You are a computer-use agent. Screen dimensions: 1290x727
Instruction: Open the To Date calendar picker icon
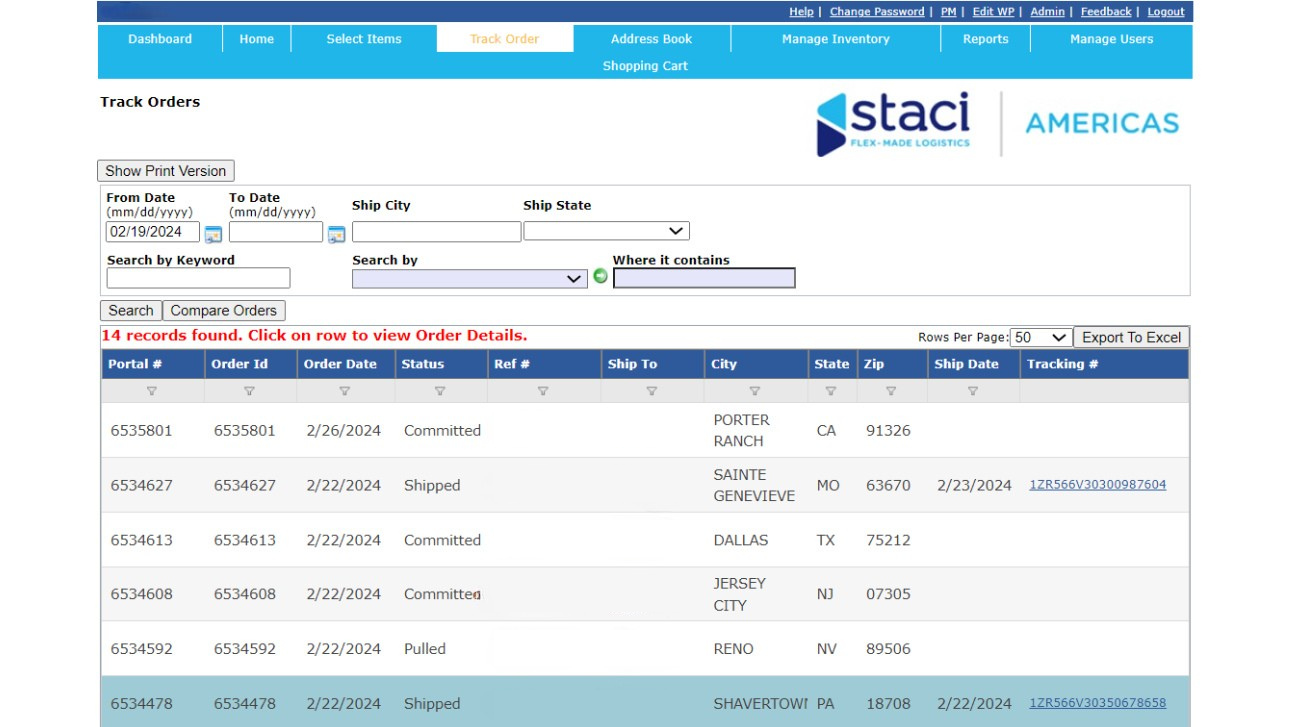click(x=336, y=235)
